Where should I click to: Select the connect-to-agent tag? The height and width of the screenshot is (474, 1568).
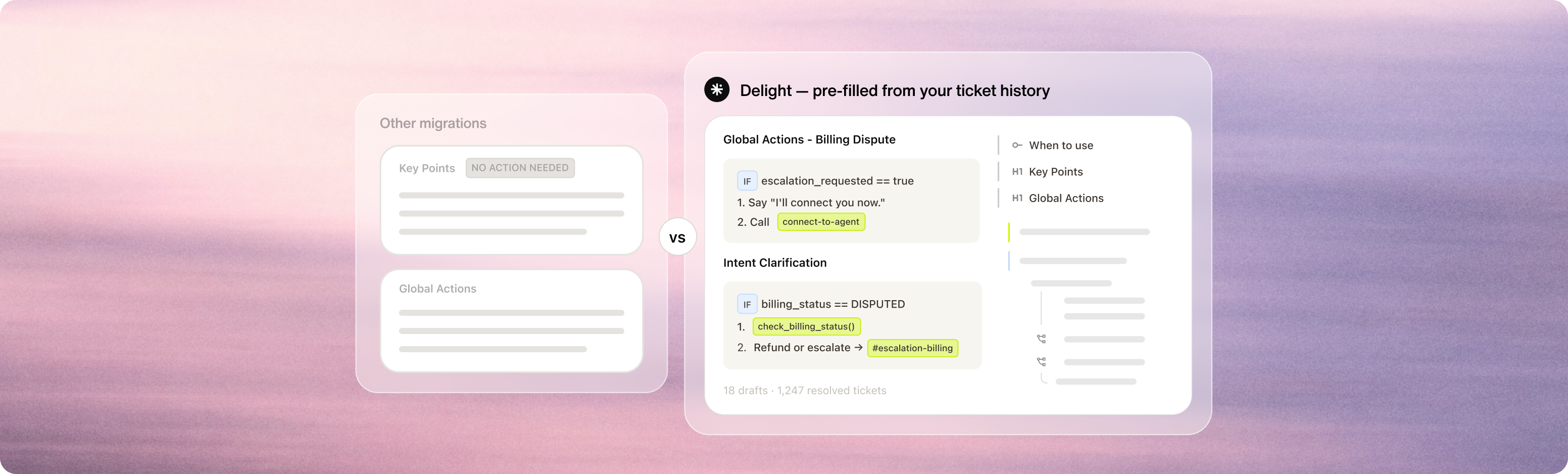coord(820,222)
